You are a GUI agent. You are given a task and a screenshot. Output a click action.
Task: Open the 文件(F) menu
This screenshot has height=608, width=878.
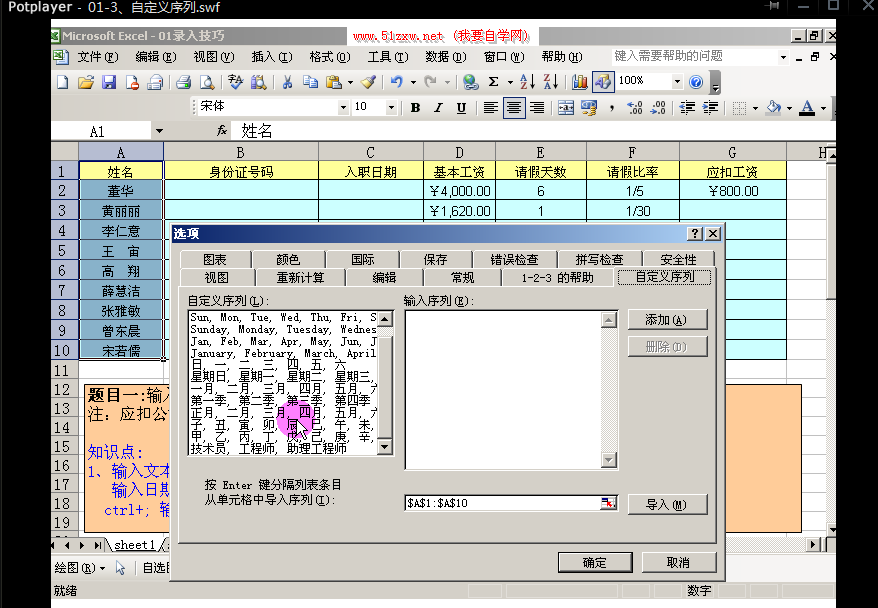click(x=97, y=57)
